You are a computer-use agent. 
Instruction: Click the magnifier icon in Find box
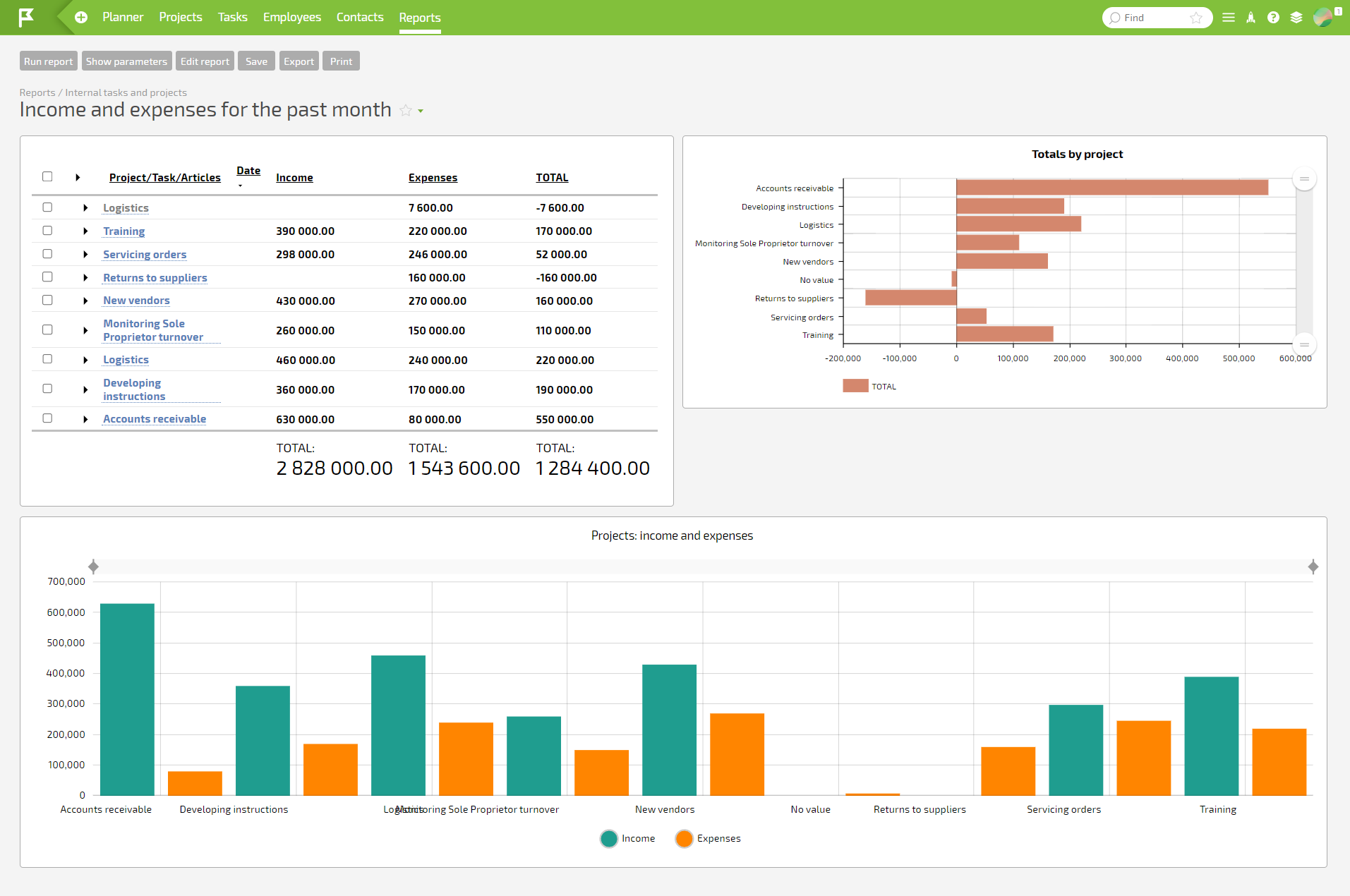(x=1115, y=18)
